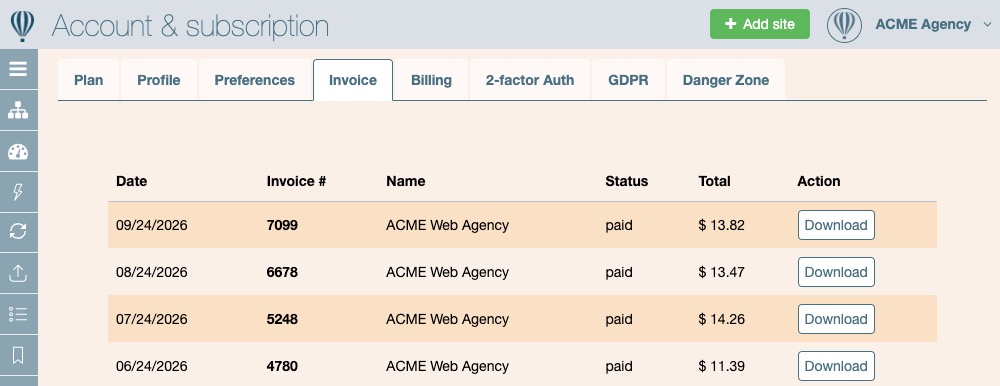Open the bulleted list sidebar icon
The width and height of the screenshot is (1000, 386).
(x=18, y=314)
